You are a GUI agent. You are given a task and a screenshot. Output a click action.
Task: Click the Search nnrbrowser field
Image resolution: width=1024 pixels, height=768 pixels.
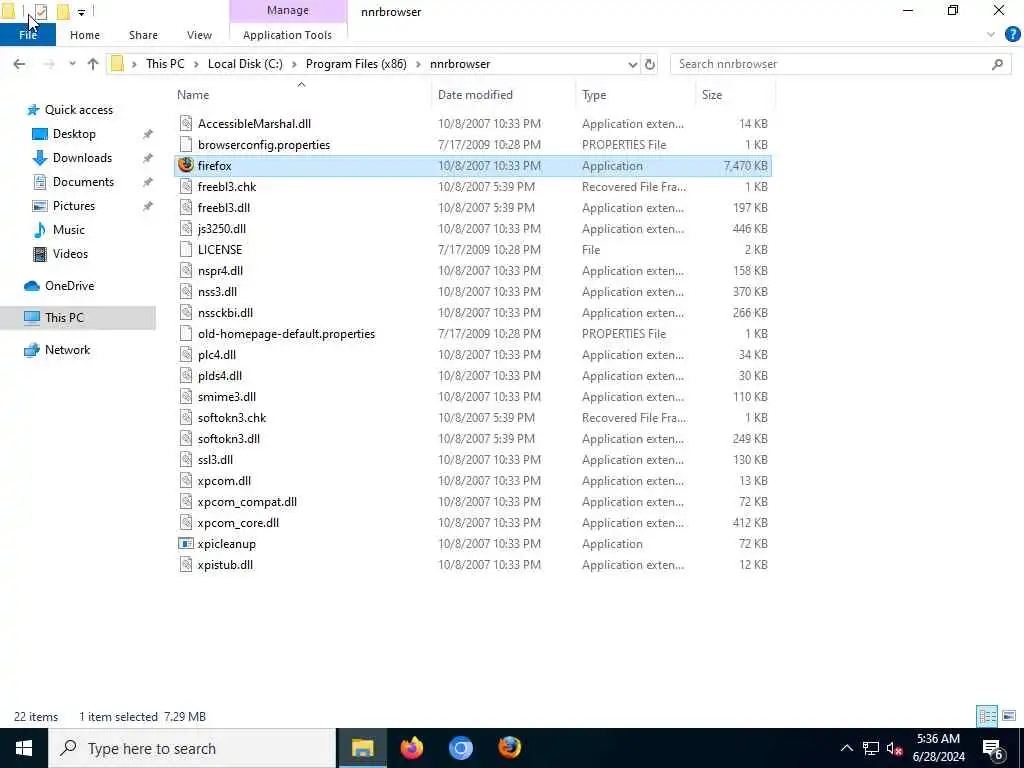[839, 64]
